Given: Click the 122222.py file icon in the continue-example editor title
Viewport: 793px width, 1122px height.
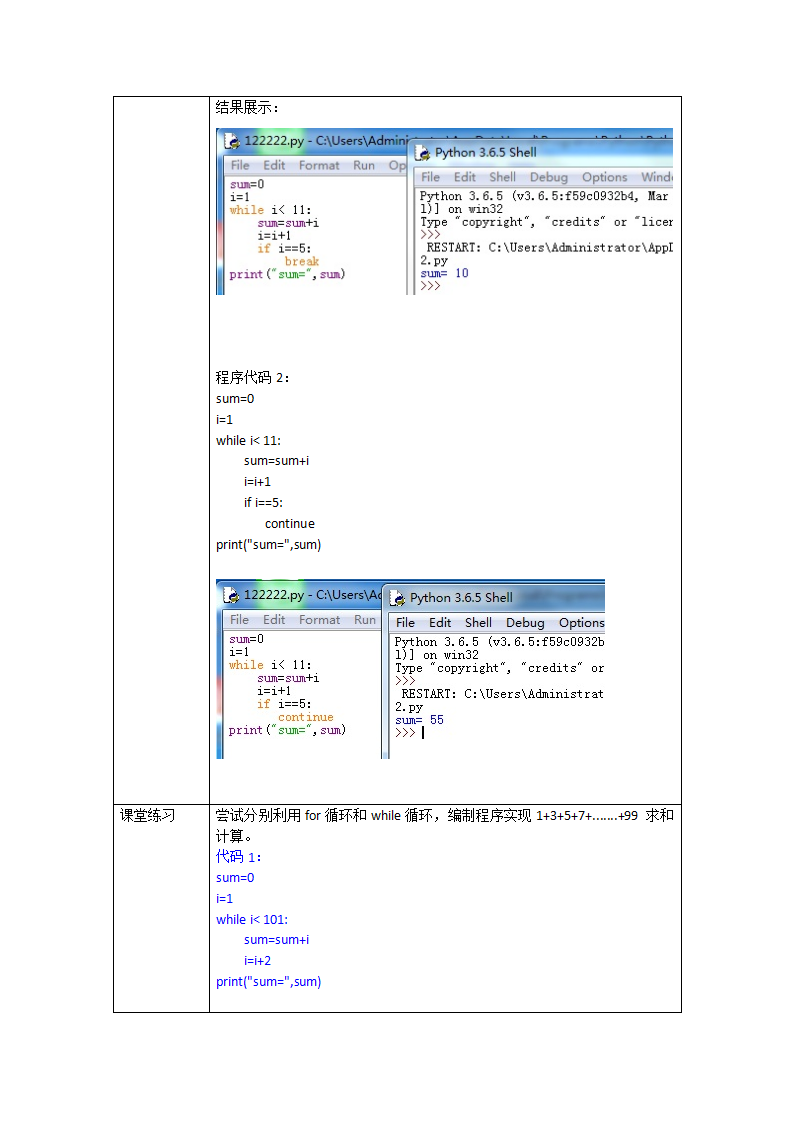Looking at the screenshot, I should click(231, 595).
